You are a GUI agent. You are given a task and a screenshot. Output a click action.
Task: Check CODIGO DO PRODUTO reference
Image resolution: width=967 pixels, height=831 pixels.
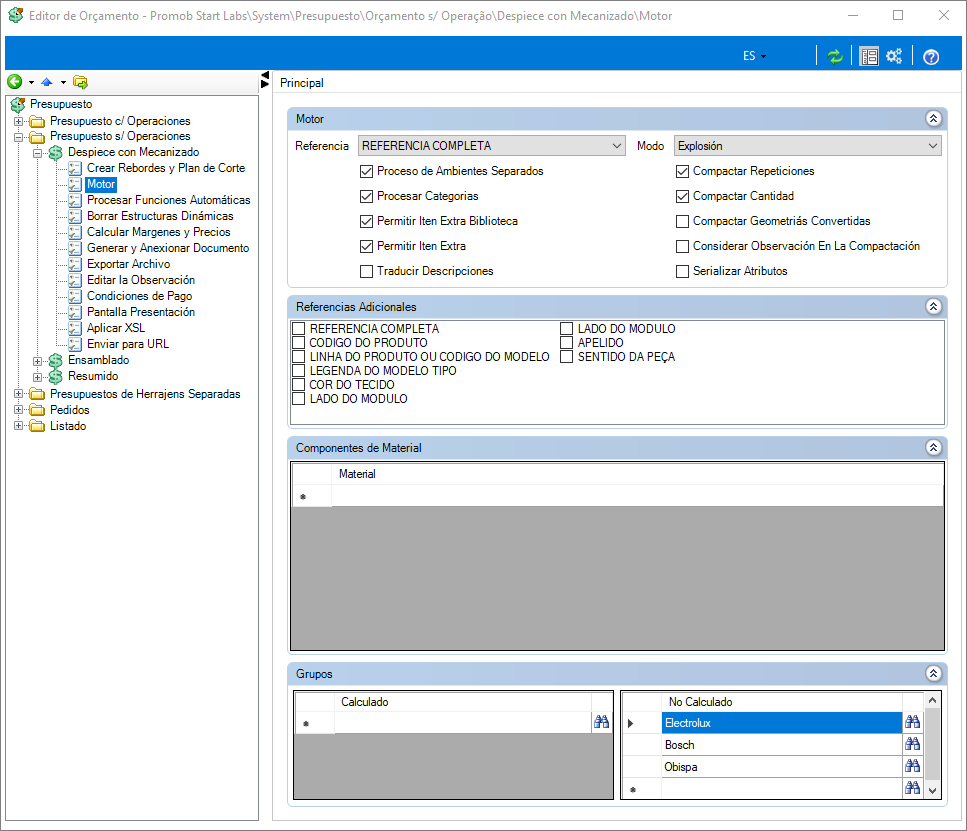(x=298, y=342)
